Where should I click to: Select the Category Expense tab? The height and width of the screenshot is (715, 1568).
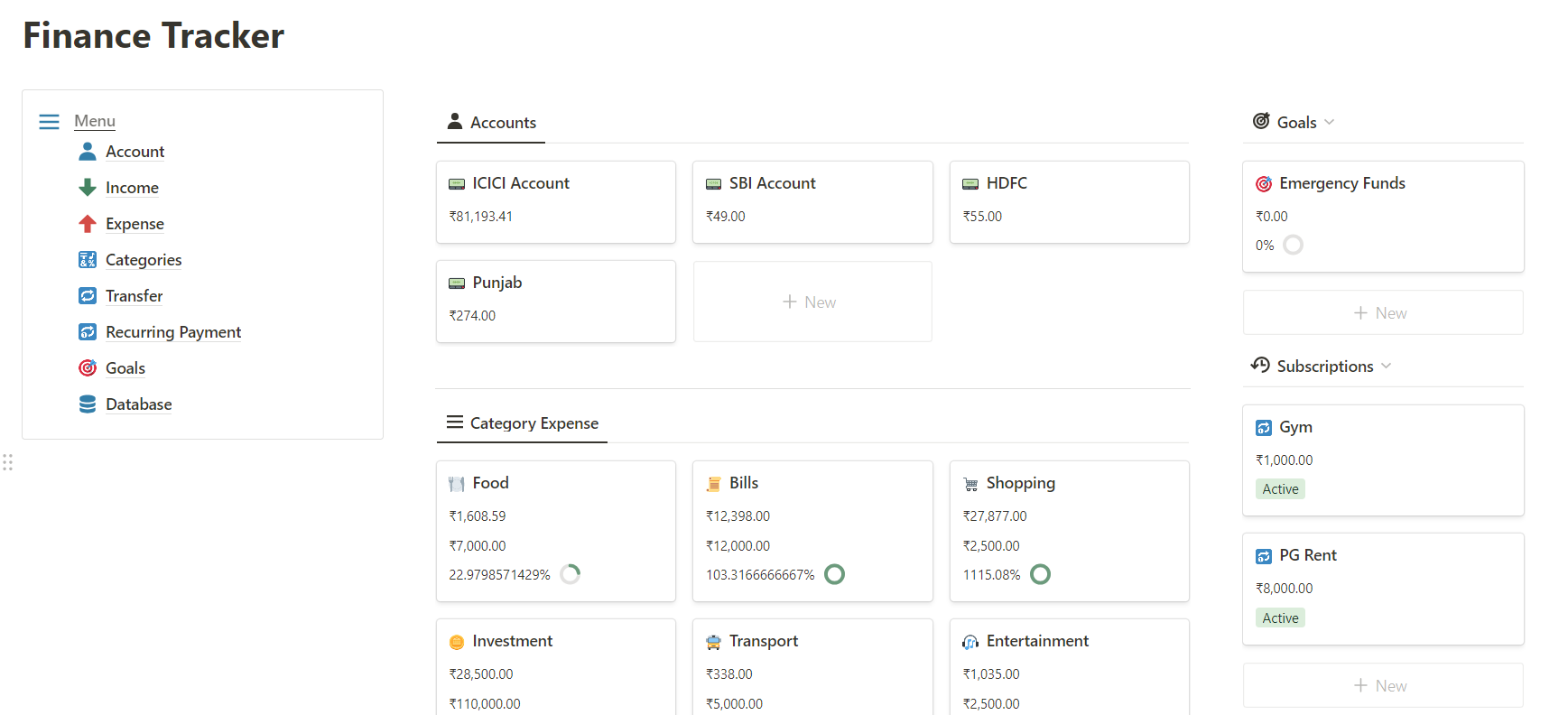(522, 423)
